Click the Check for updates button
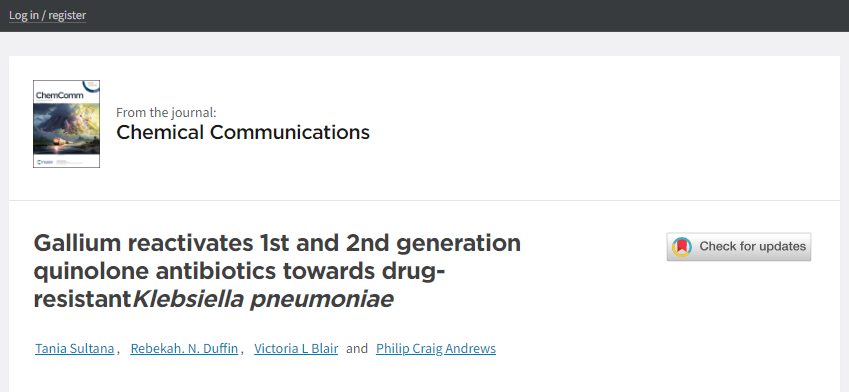The image size is (849, 392). pos(739,247)
